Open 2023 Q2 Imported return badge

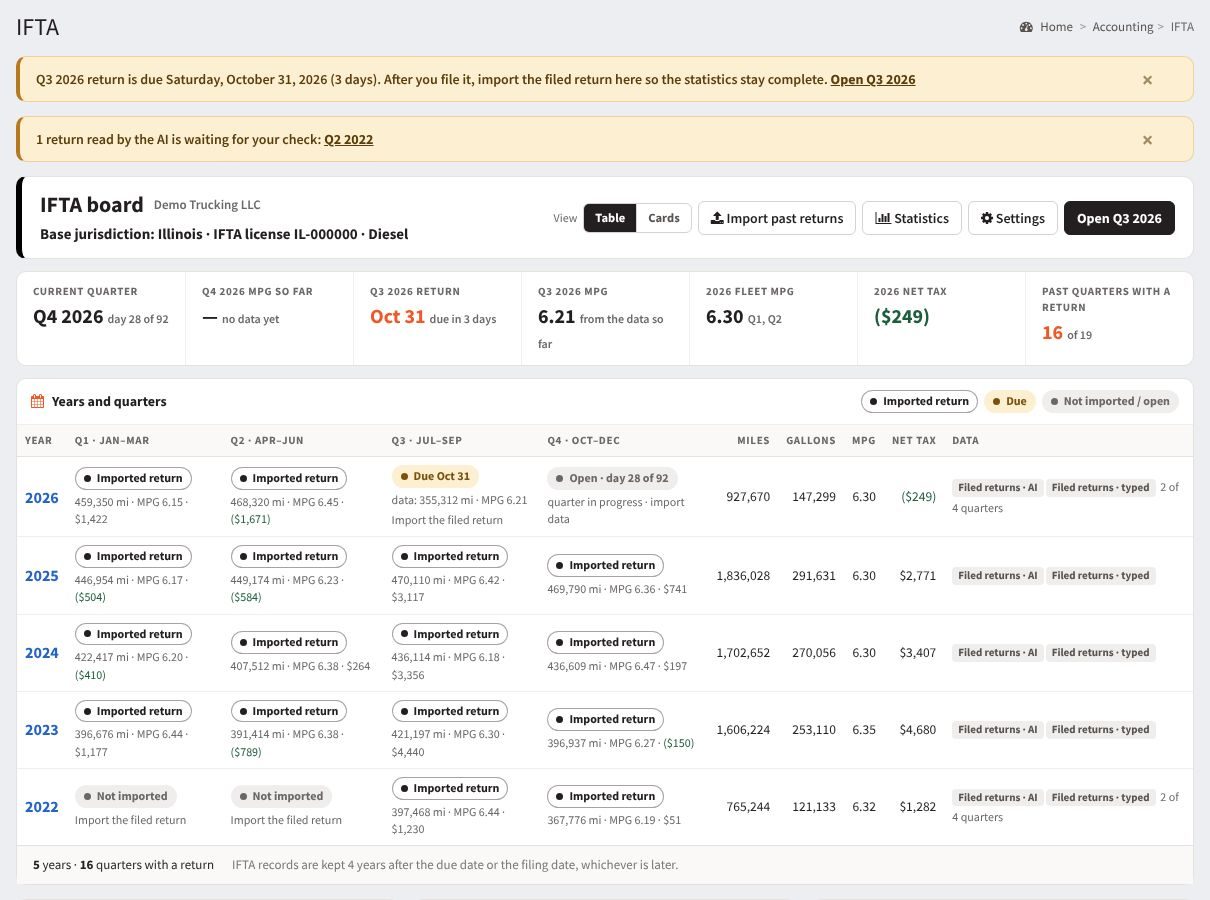(289, 711)
